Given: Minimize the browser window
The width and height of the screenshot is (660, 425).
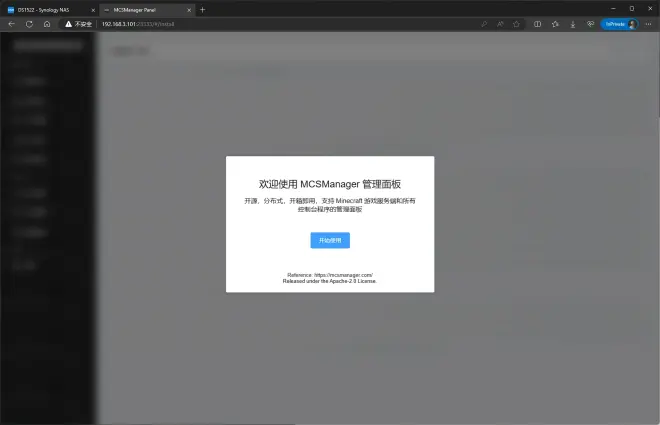Looking at the screenshot, I should point(613,8).
